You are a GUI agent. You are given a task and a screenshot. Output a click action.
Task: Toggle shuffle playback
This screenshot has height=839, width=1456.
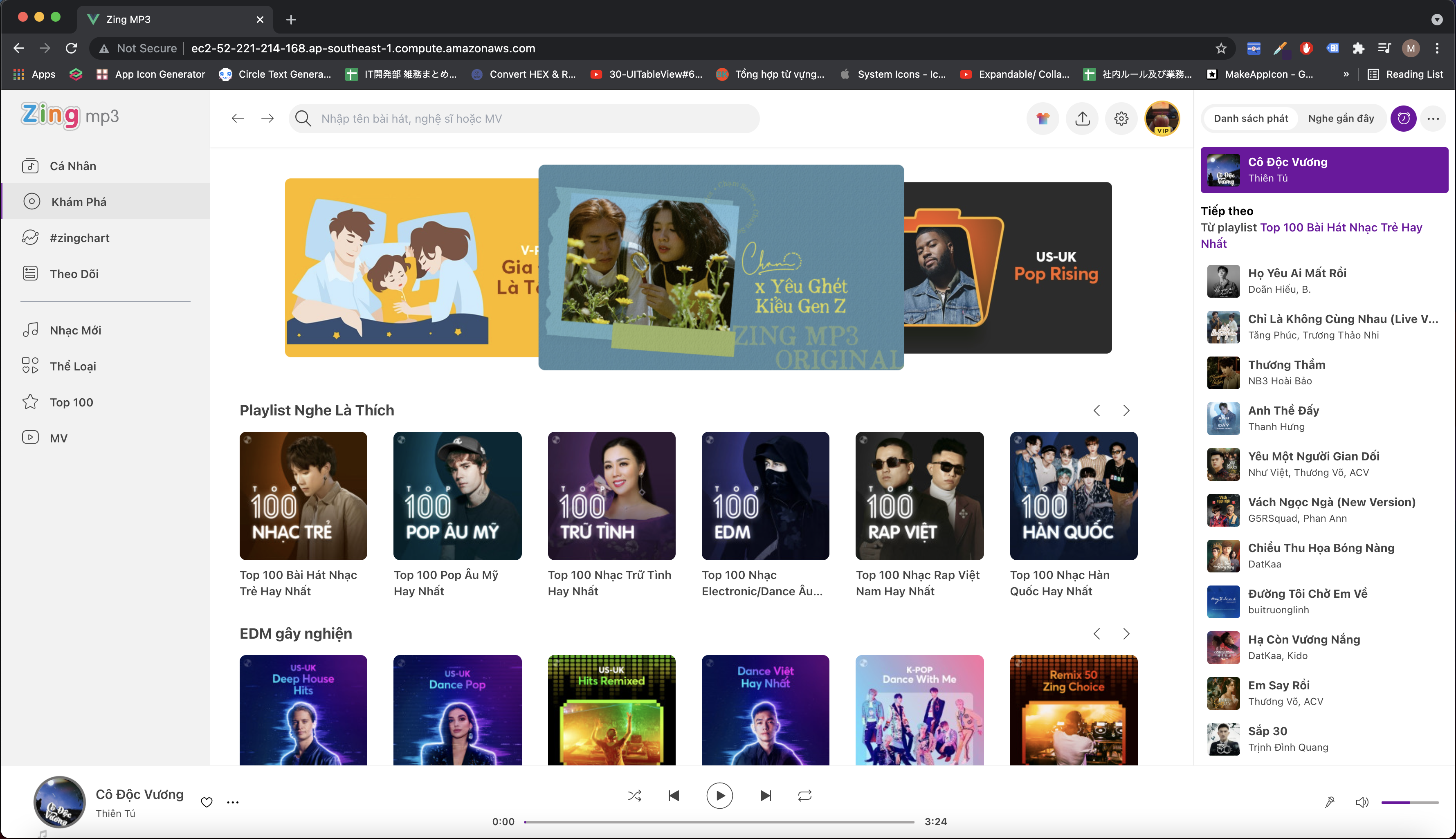point(634,796)
